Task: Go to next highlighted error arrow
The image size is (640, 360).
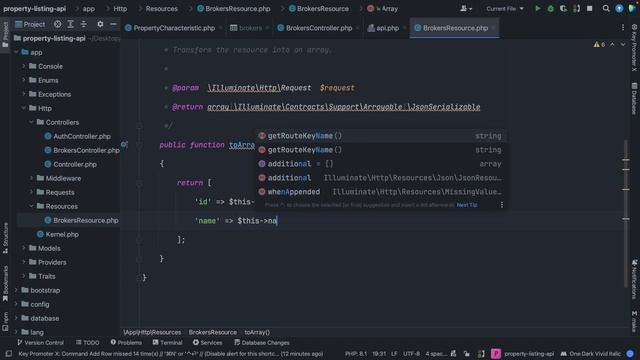Action: (x=623, y=44)
